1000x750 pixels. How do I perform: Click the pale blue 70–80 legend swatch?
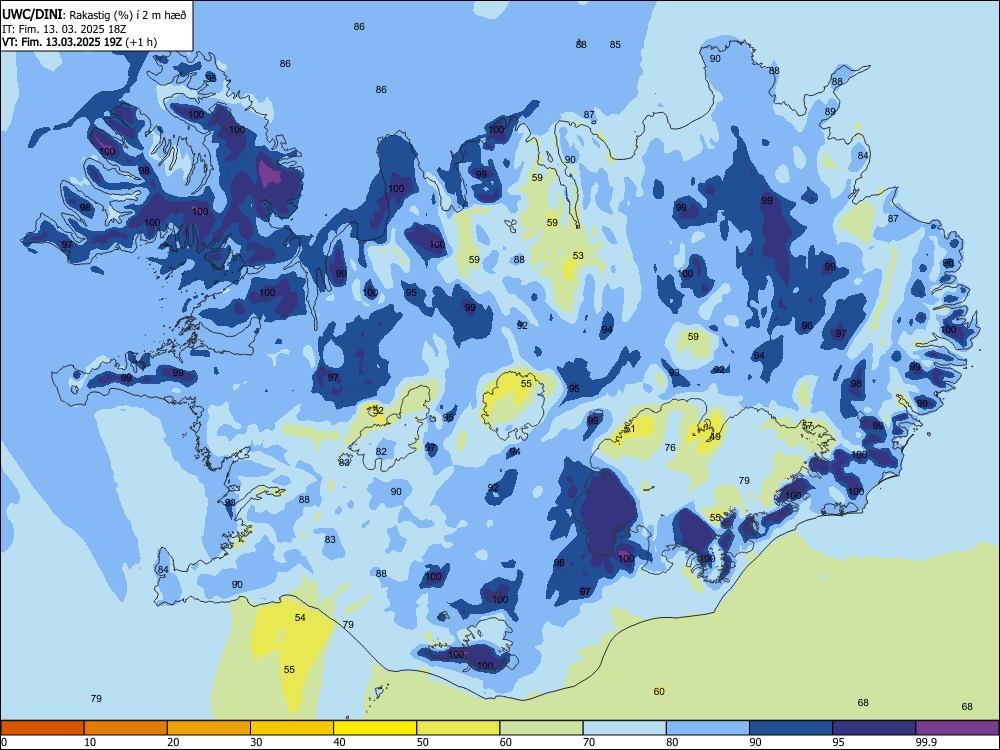click(624, 728)
